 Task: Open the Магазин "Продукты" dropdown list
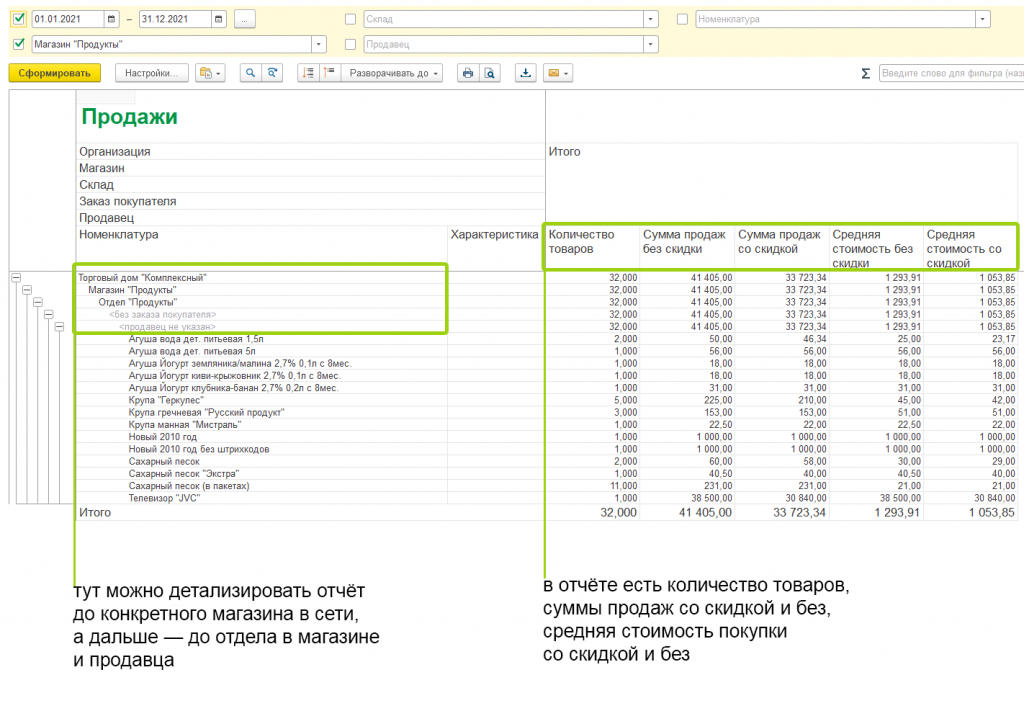pos(319,44)
